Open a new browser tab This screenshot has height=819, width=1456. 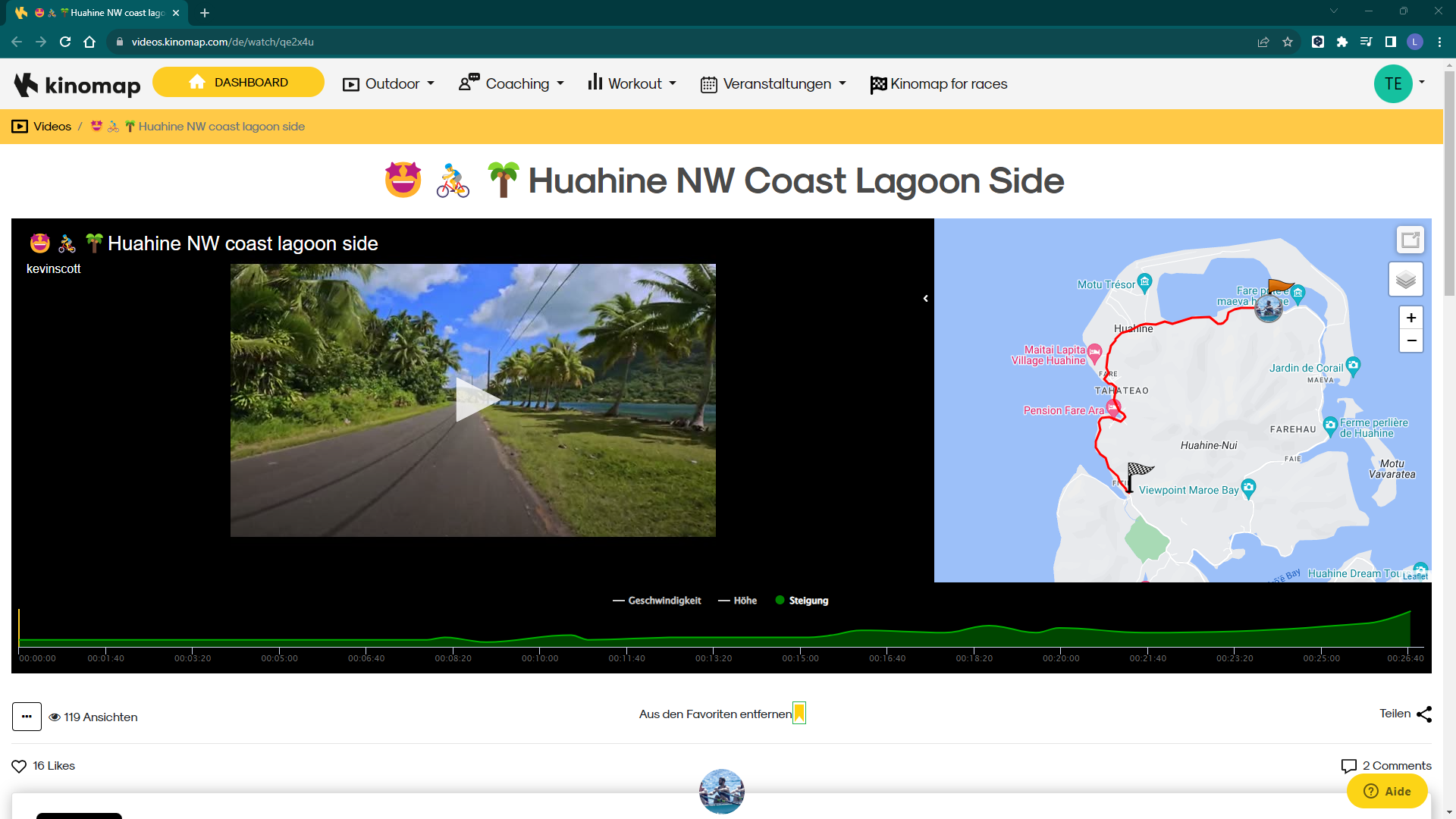205,13
